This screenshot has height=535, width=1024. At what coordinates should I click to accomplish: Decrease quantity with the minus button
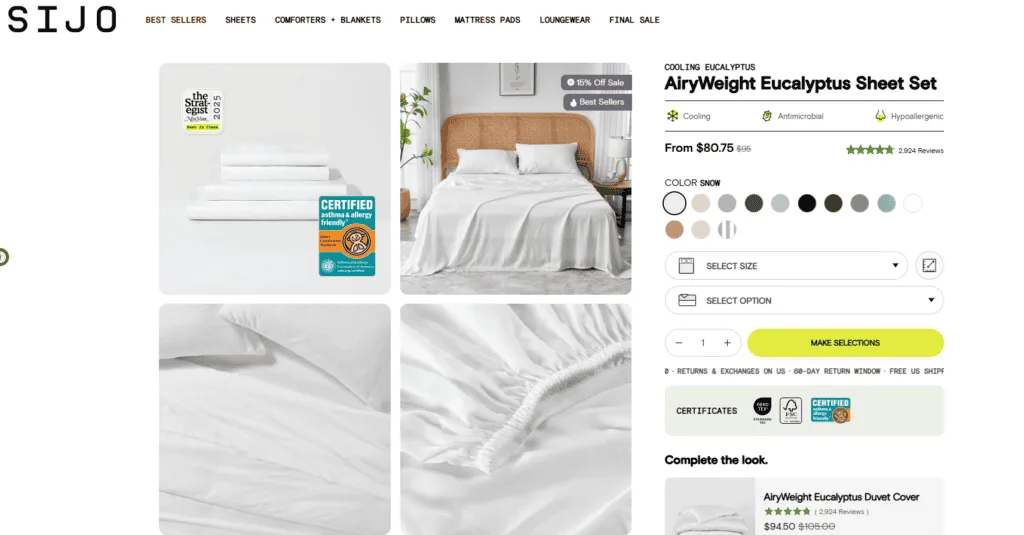[679, 343]
